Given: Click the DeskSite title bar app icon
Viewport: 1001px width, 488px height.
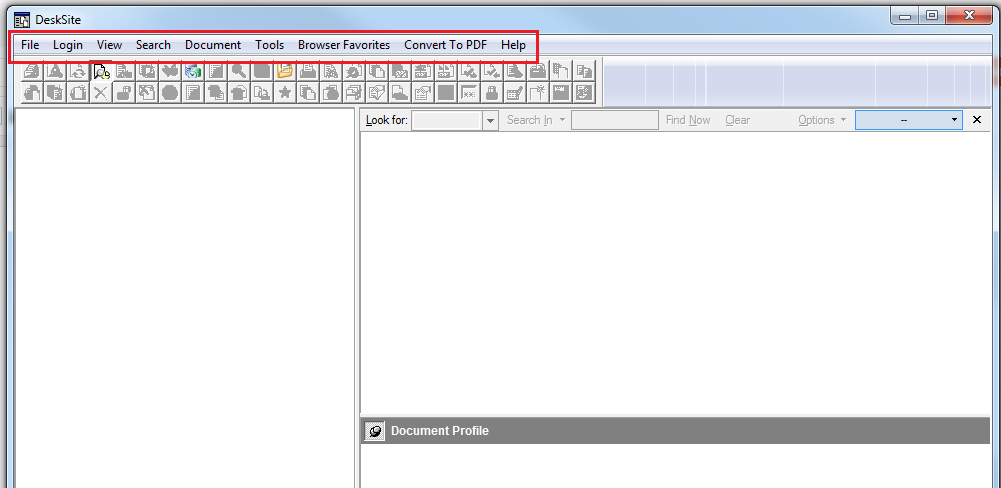Looking at the screenshot, I should 22,20.
